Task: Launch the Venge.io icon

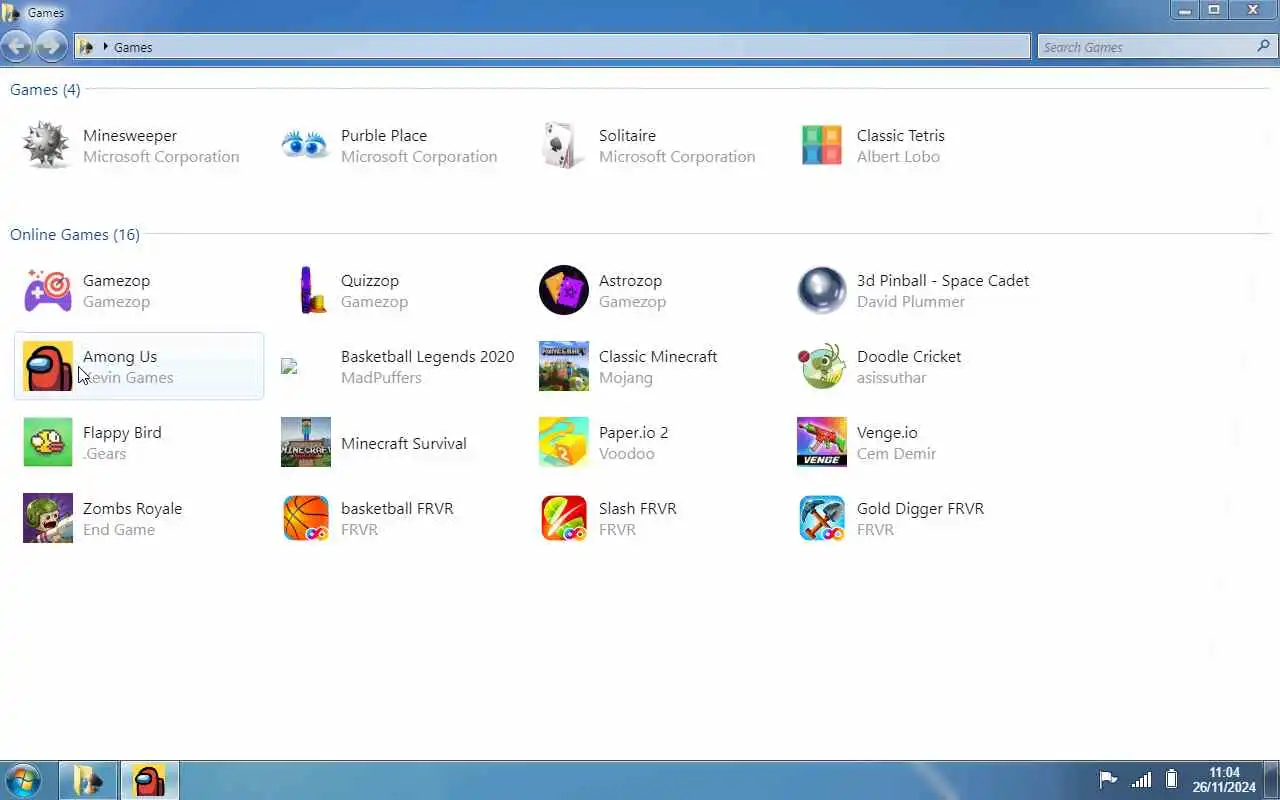Action: (x=822, y=442)
